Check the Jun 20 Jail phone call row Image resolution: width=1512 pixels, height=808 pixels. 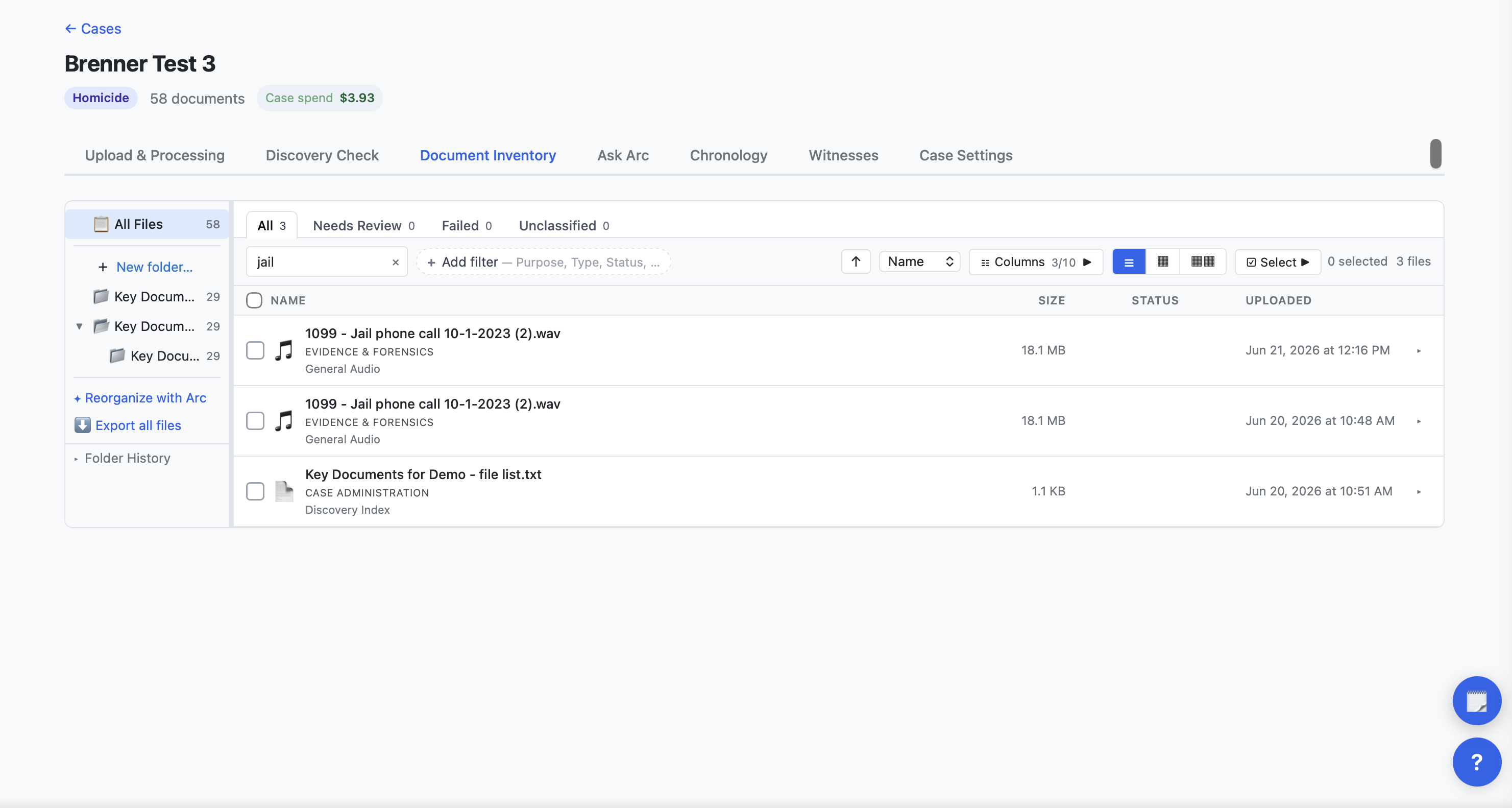click(x=255, y=421)
